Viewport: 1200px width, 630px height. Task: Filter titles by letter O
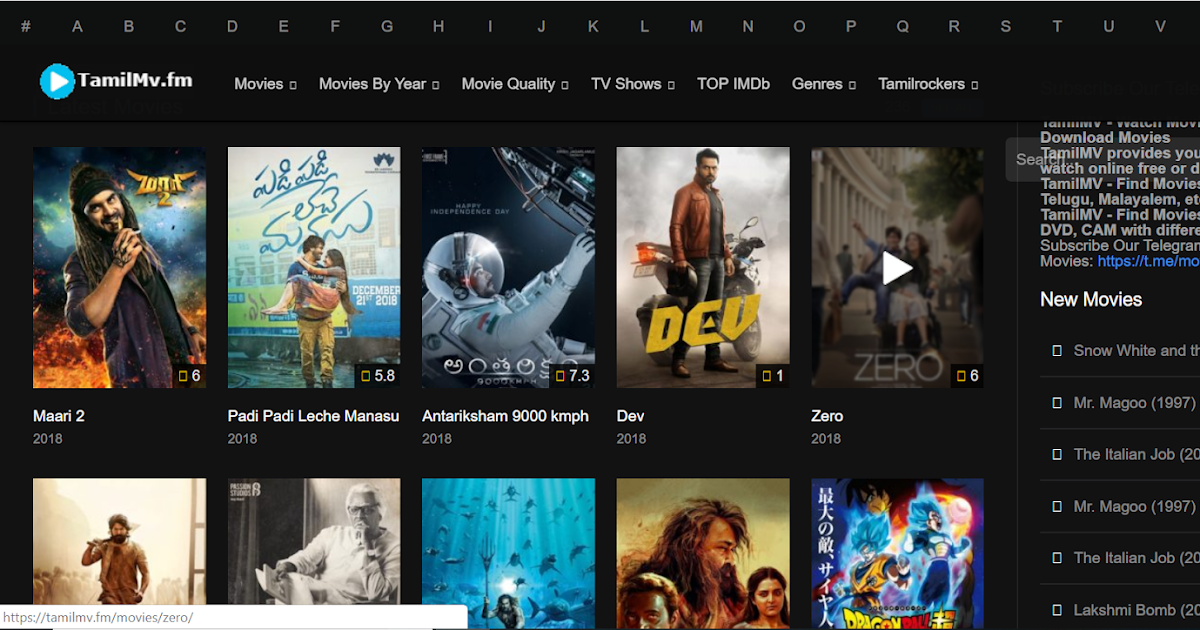click(799, 26)
